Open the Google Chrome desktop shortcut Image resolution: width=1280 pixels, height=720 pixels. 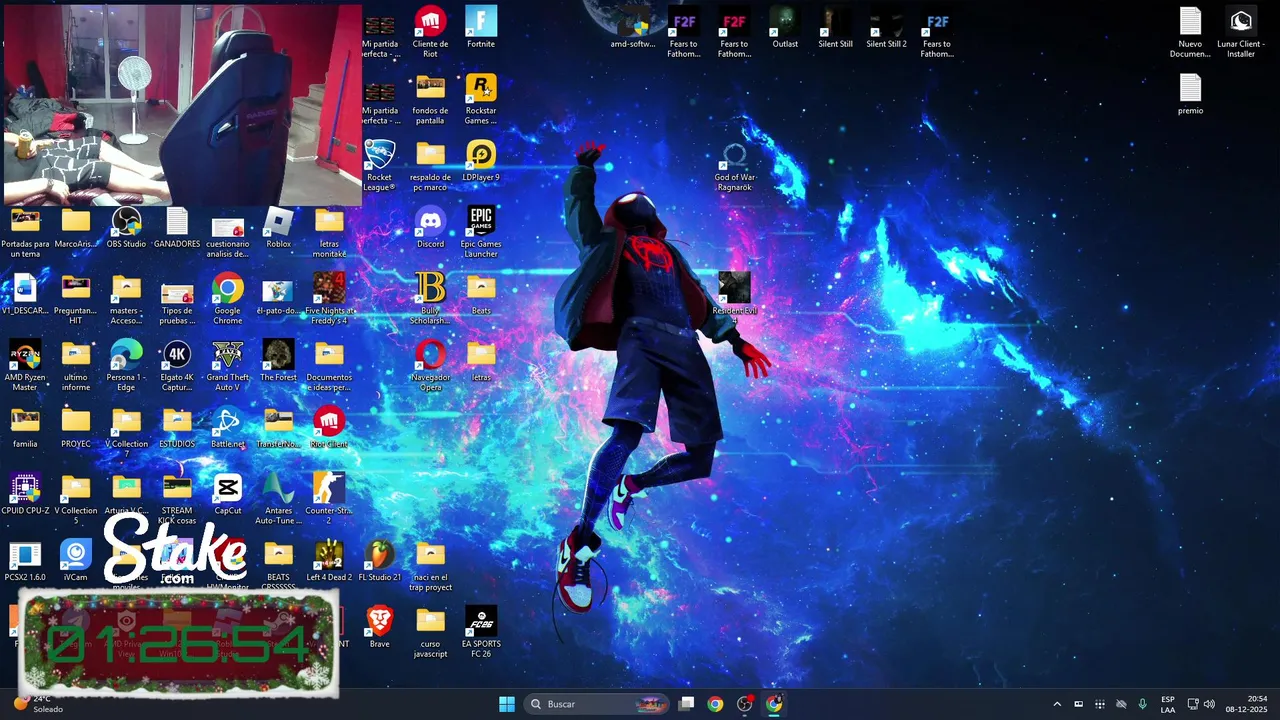[227, 298]
